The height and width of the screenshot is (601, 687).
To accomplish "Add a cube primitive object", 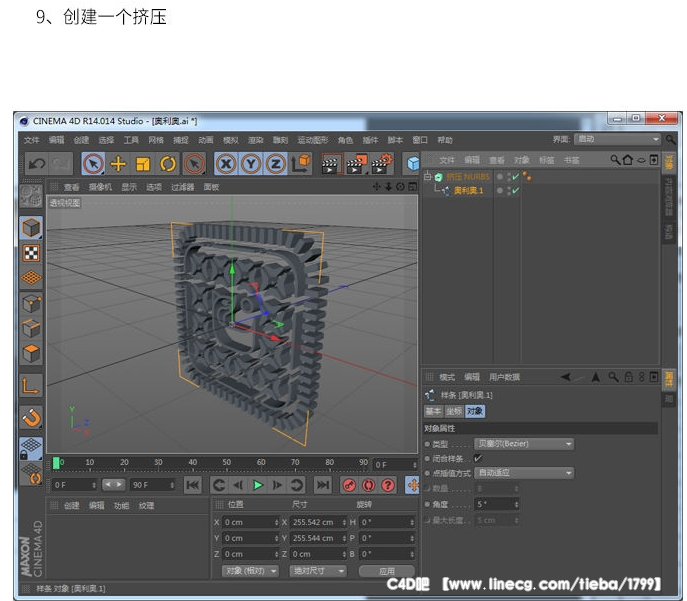I will pyautogui.click(x=412, y=164).
